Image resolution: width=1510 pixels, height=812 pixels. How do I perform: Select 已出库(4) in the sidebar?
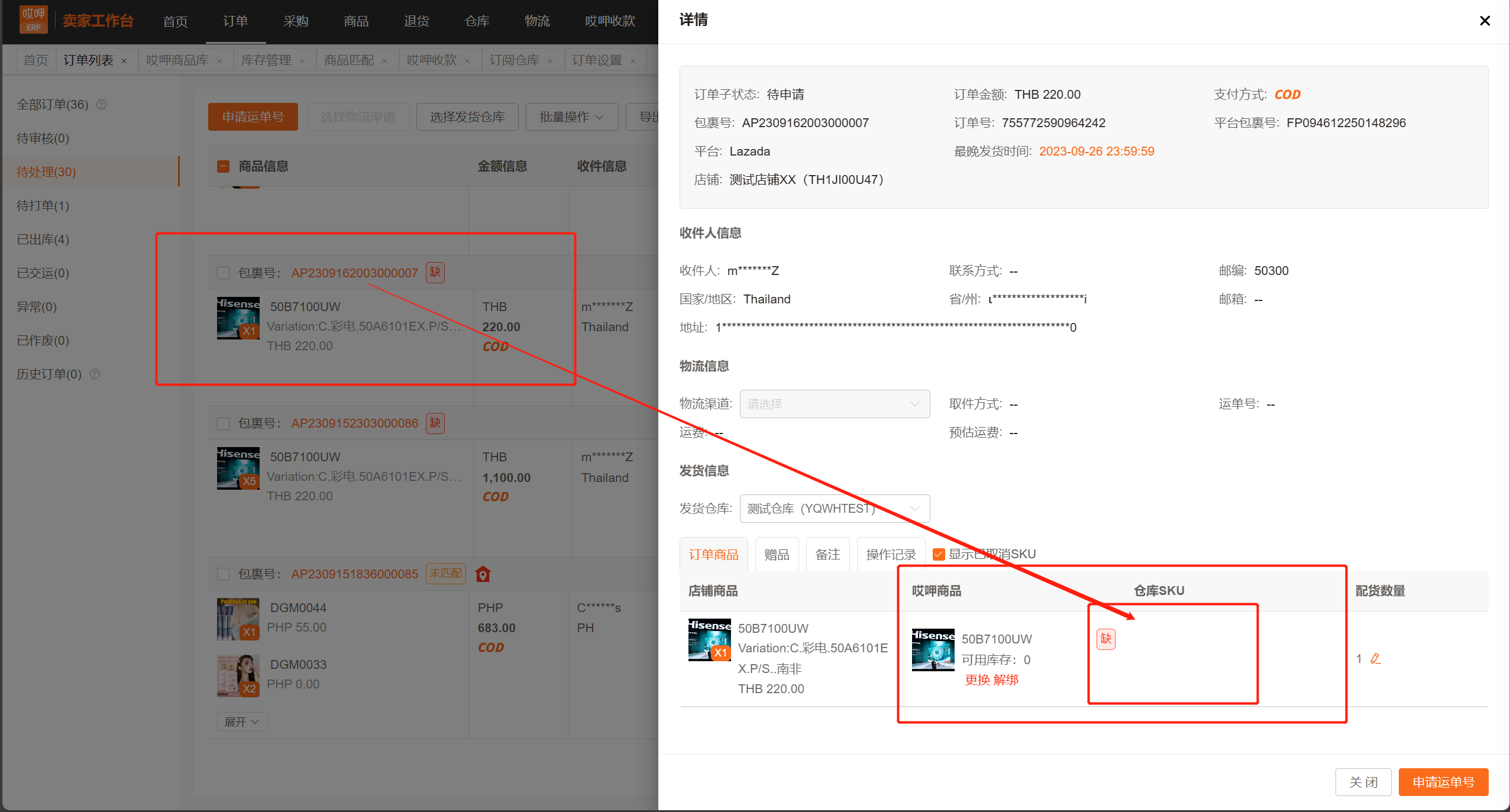tap(43, 239)
